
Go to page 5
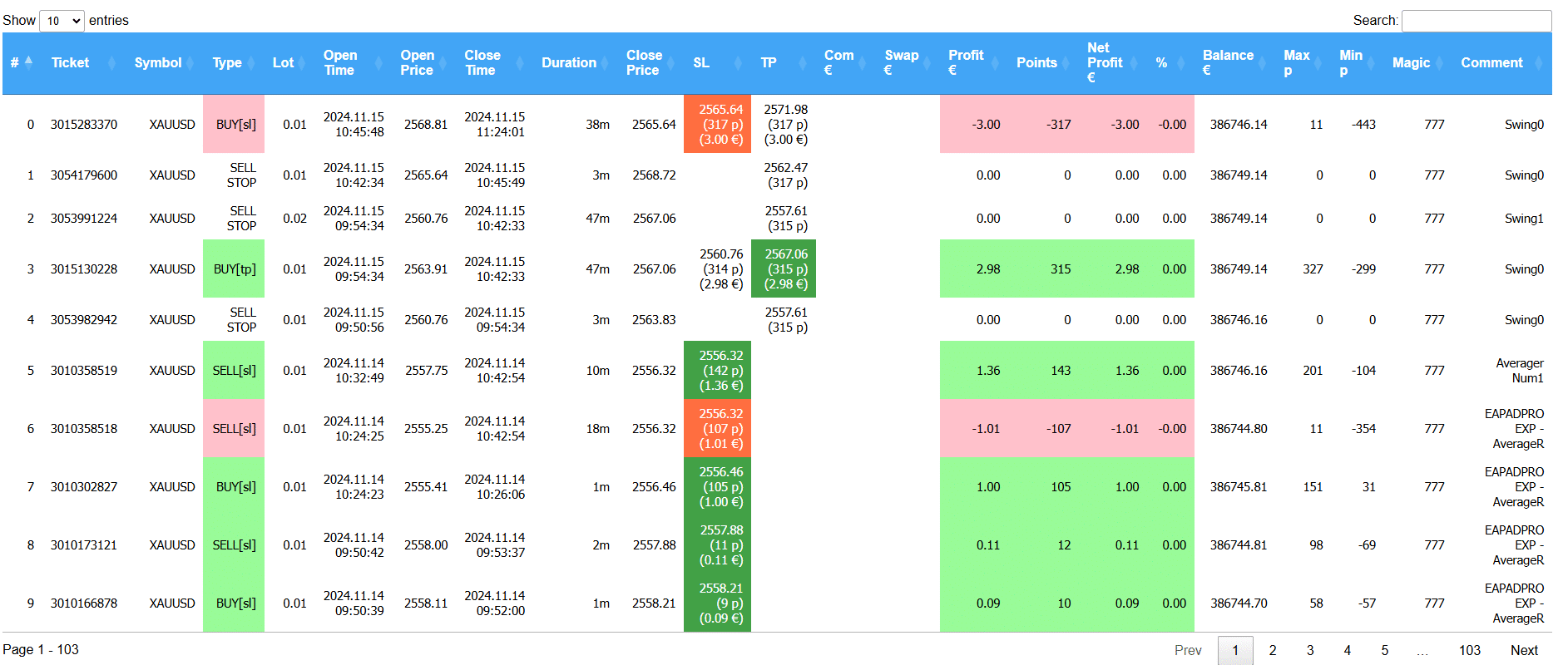pyautogui.click(x=1385, y=650)
